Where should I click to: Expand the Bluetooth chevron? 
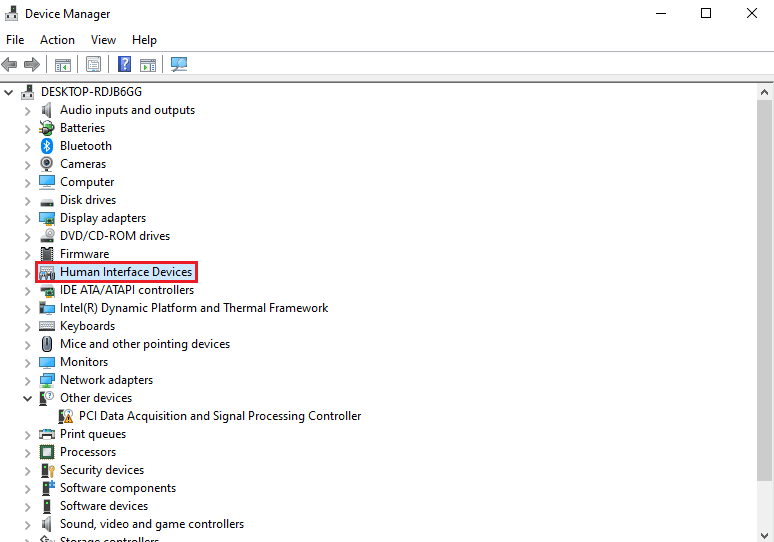[x=28, y=147]
